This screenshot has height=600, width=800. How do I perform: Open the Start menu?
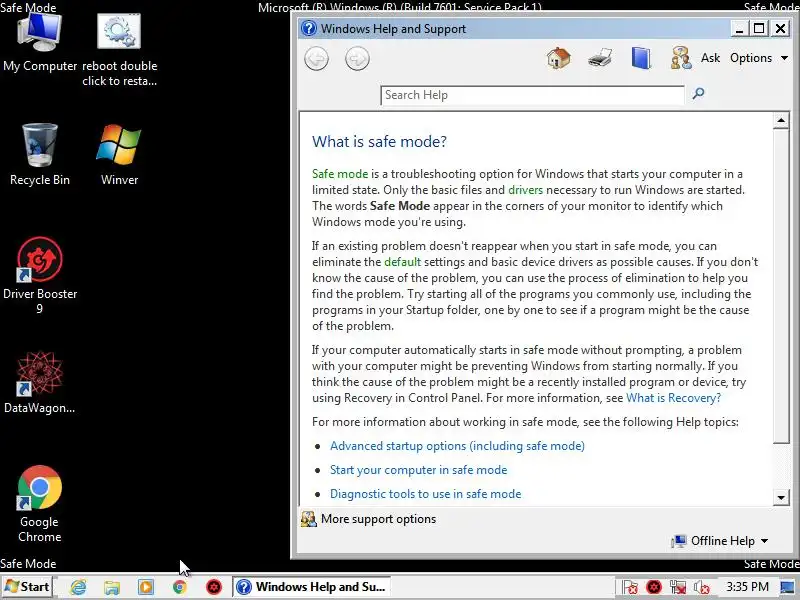pos(28,587)
